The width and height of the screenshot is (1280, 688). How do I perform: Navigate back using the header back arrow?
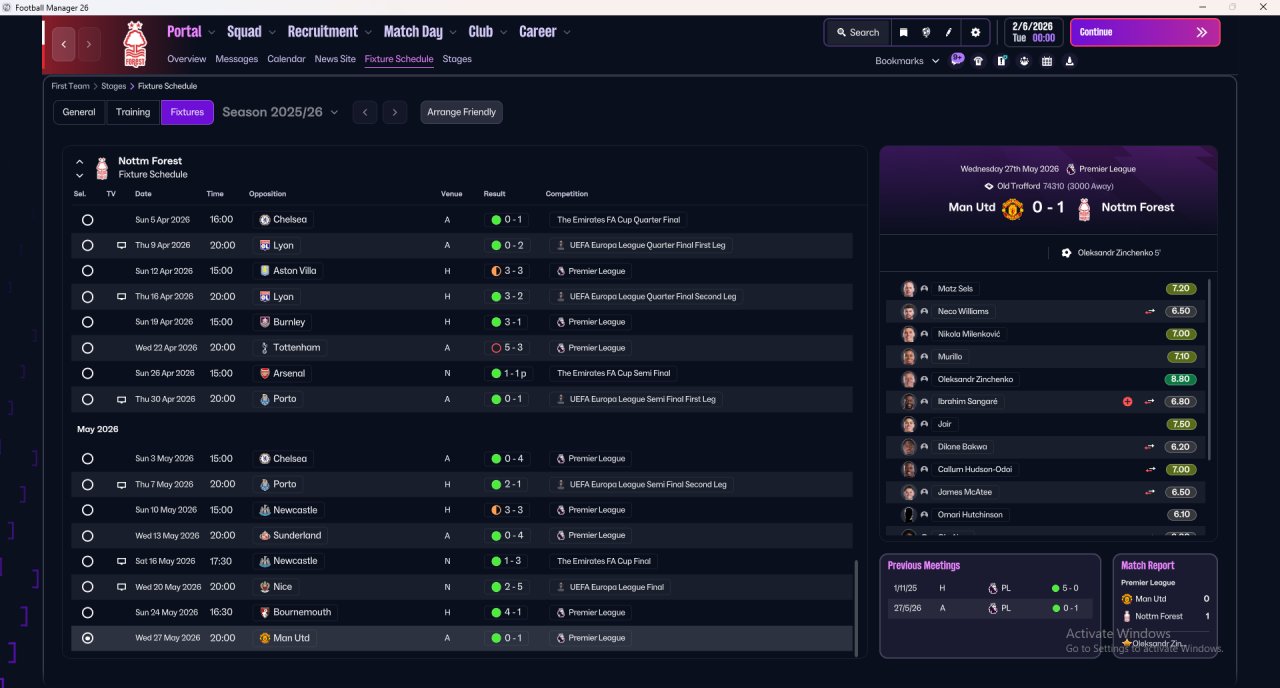65,44
